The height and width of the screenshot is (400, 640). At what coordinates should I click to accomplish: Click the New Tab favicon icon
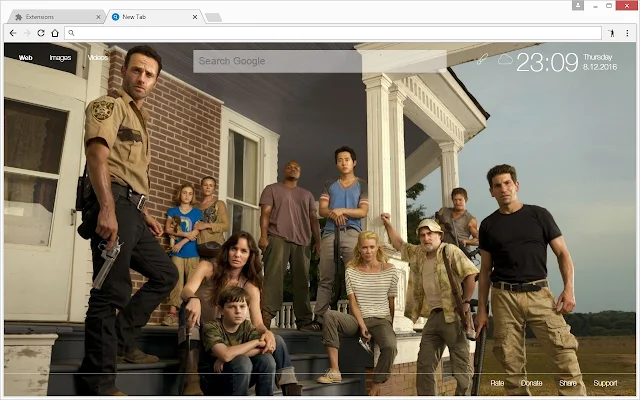[x=116, y=17]
